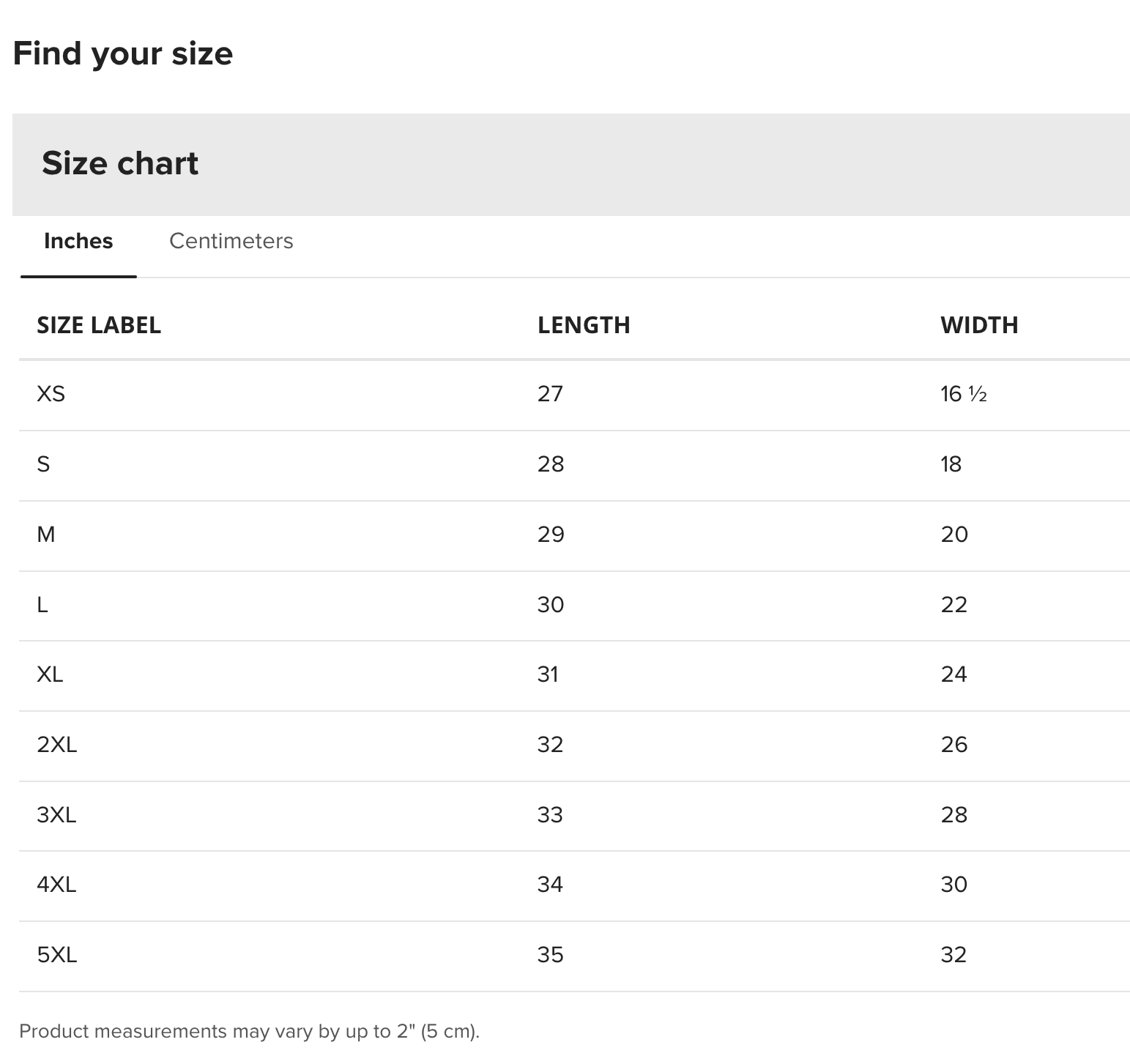The height and width of the screenshot is (1064, 1130).
Task: Click the 2XL width value 26
Action: click(x=954, y=745)
